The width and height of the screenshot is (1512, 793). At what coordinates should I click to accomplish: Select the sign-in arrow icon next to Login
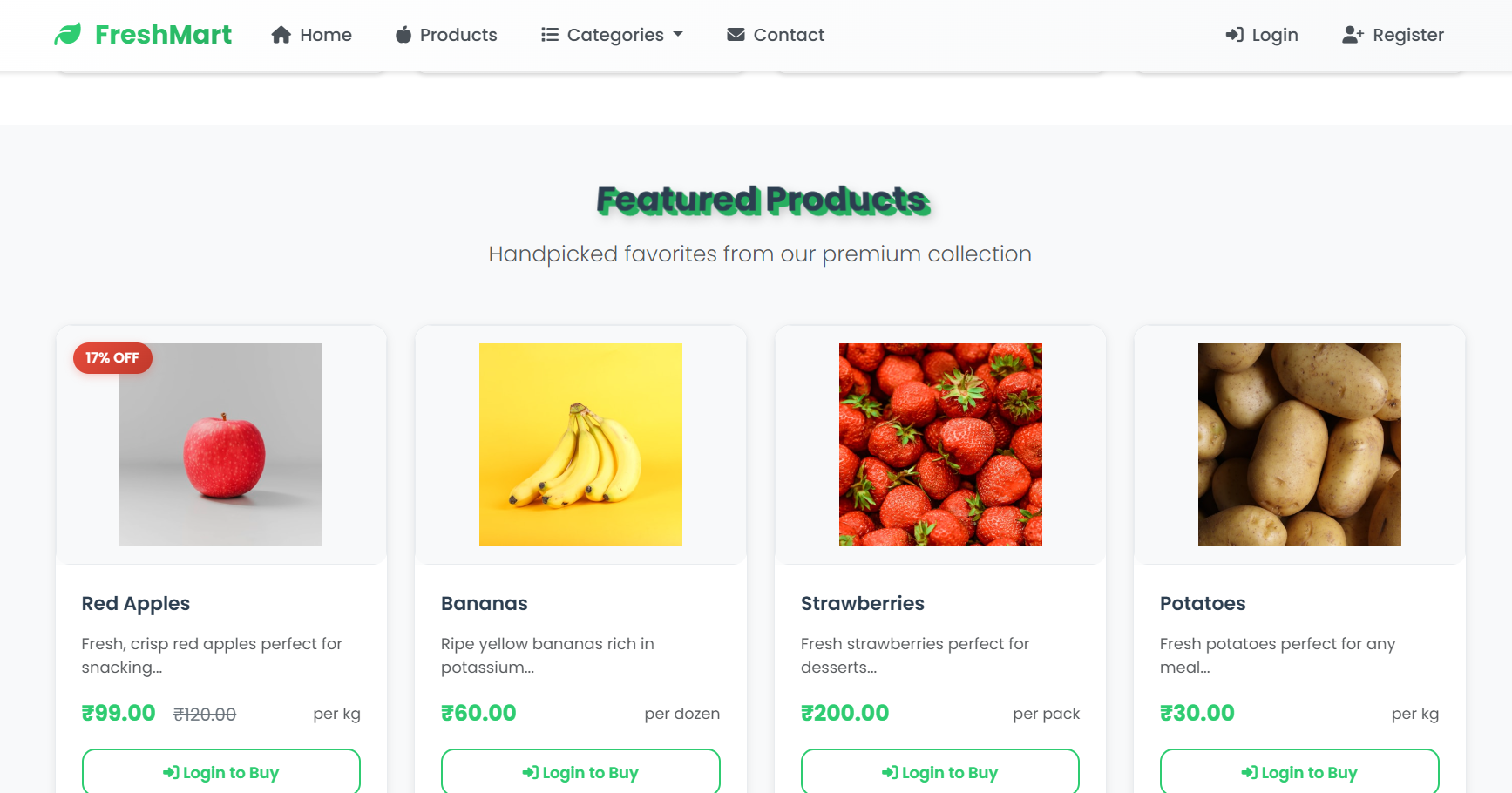[1235, 35]
